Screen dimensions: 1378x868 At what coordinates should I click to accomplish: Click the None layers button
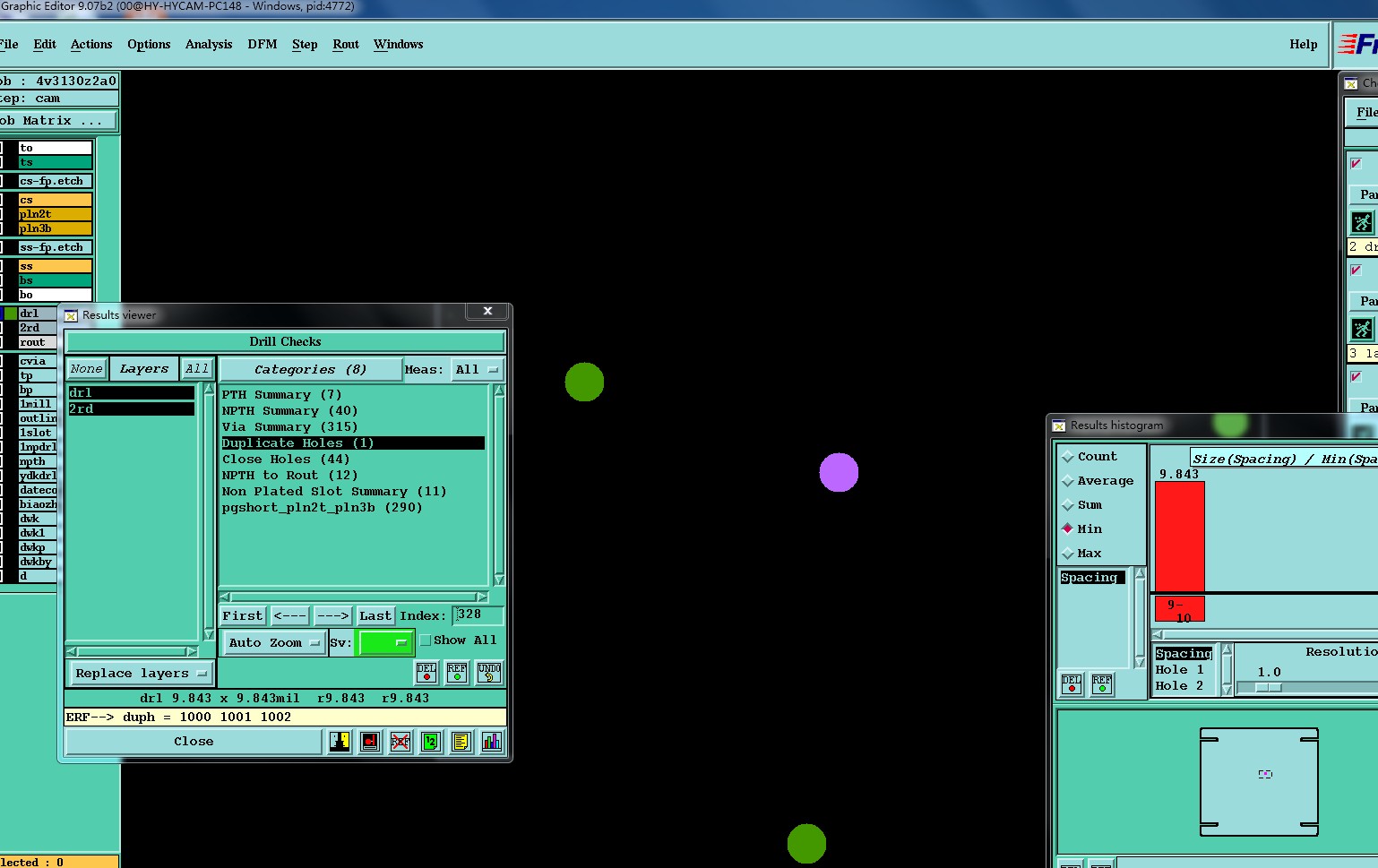tap(87, 369)
